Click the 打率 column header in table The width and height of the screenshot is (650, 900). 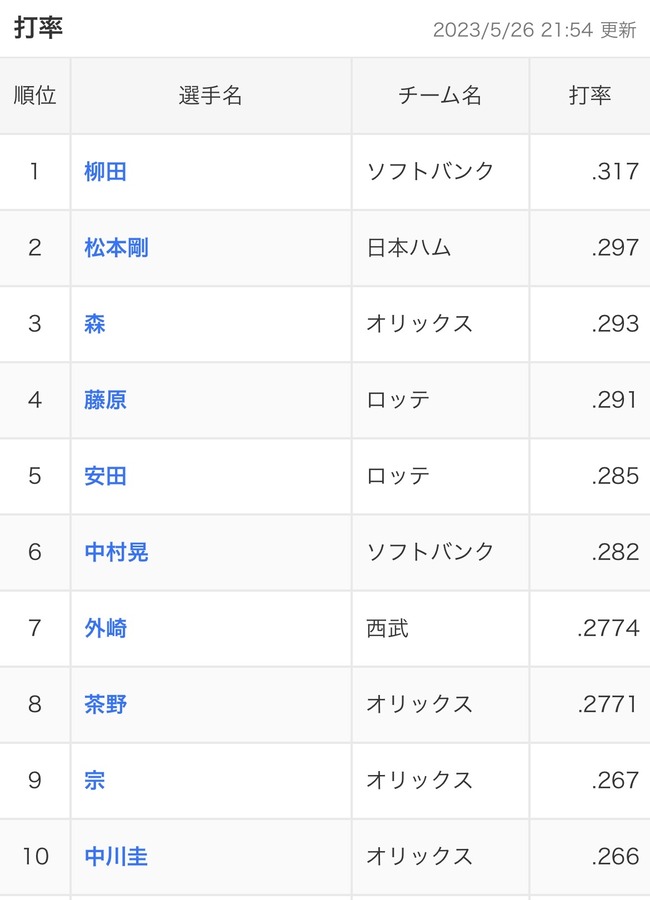coord(590,95)
